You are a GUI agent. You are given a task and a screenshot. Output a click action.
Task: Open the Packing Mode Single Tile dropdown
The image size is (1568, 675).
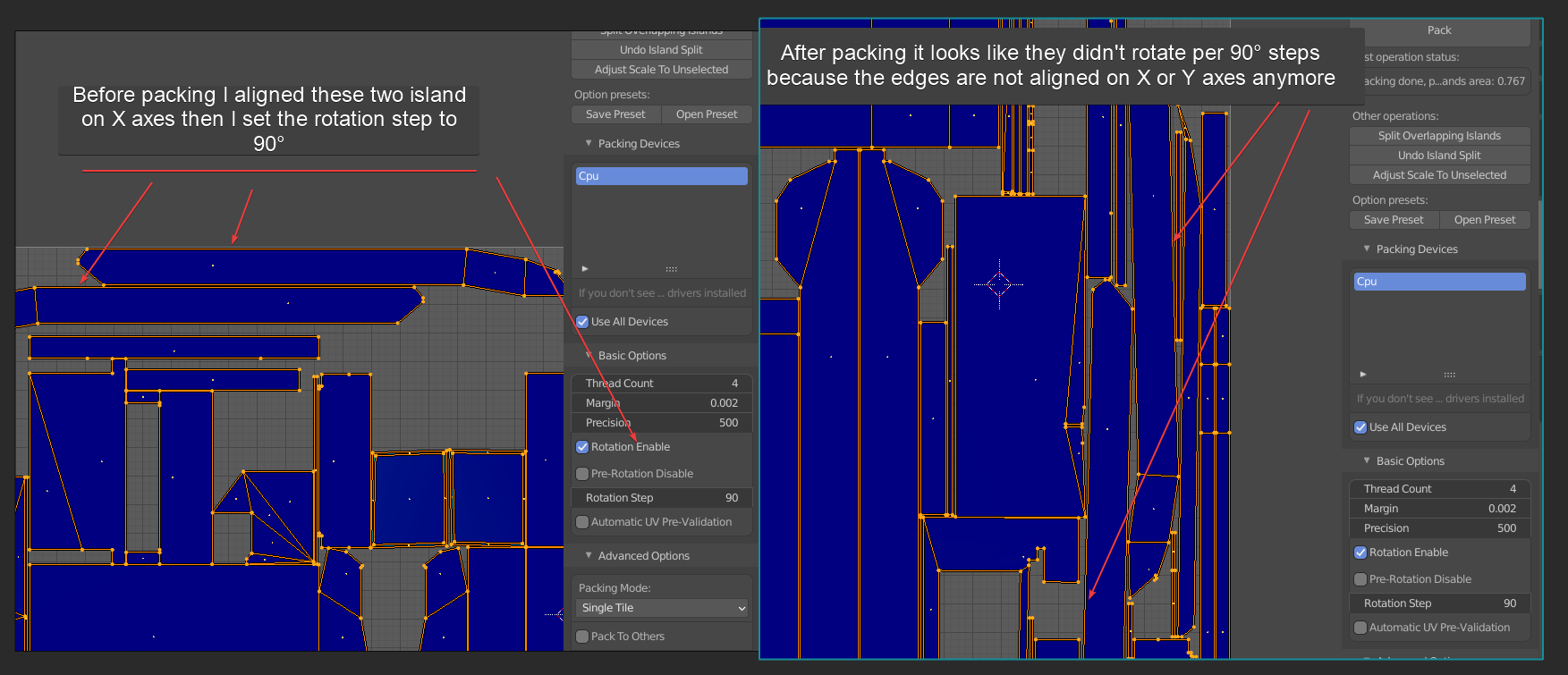click(x=662, y=608)
